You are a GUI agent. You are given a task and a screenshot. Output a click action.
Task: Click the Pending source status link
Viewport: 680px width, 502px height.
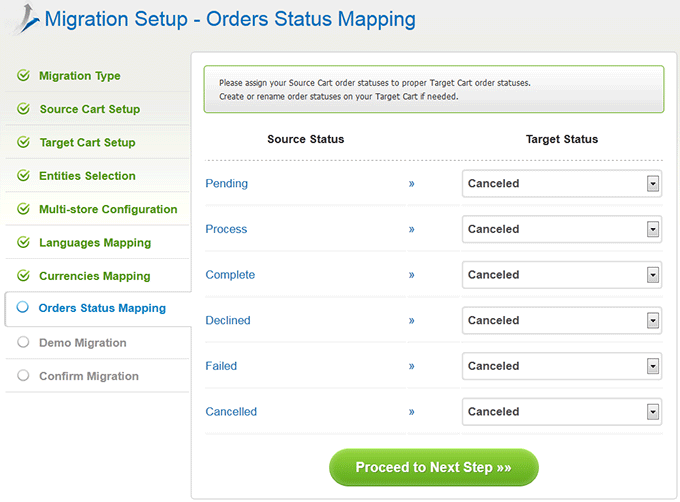pyautogui.click(x=226, y=183)
